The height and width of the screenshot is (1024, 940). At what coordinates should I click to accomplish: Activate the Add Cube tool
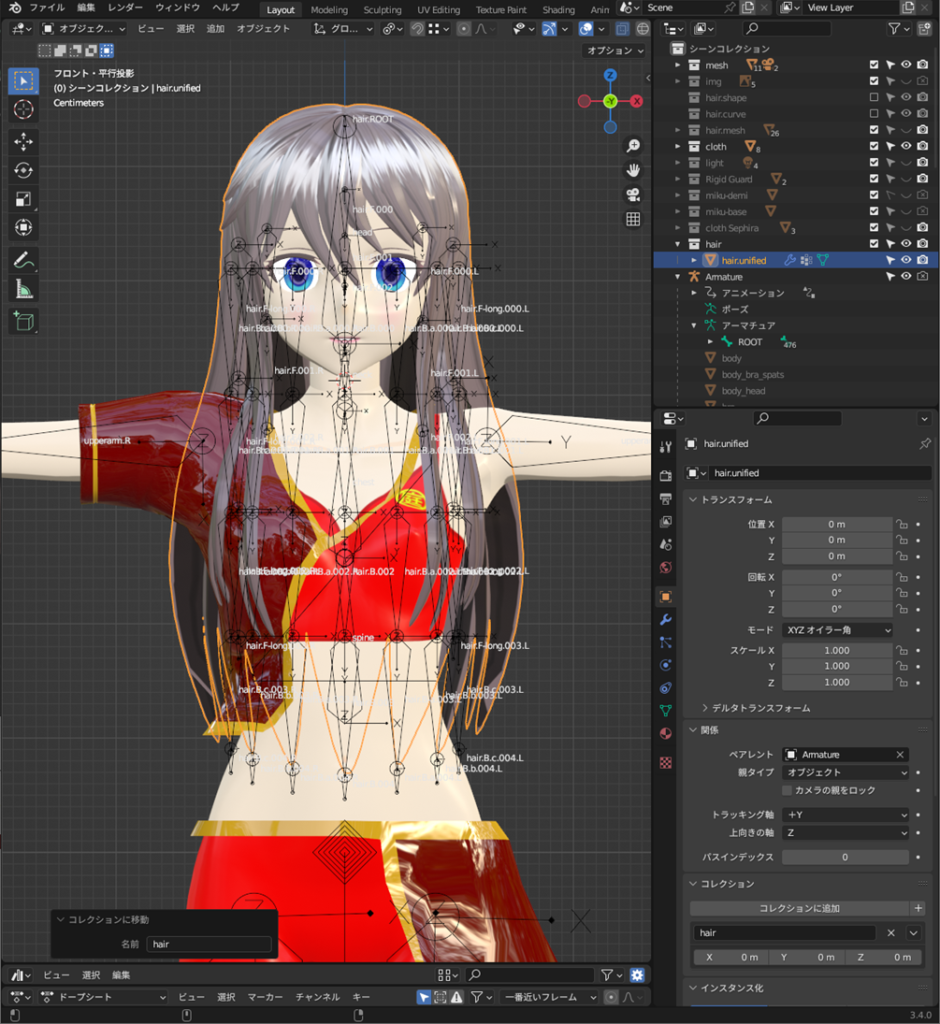pyautogui.click(x=24, y=321)
